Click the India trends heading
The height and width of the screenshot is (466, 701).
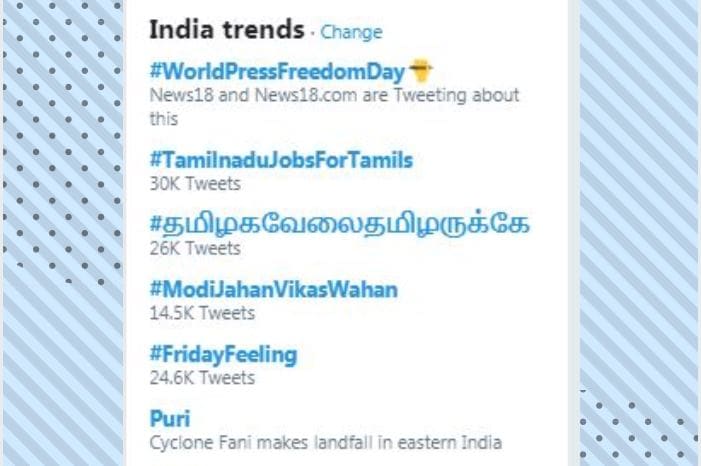coord(227,30)
